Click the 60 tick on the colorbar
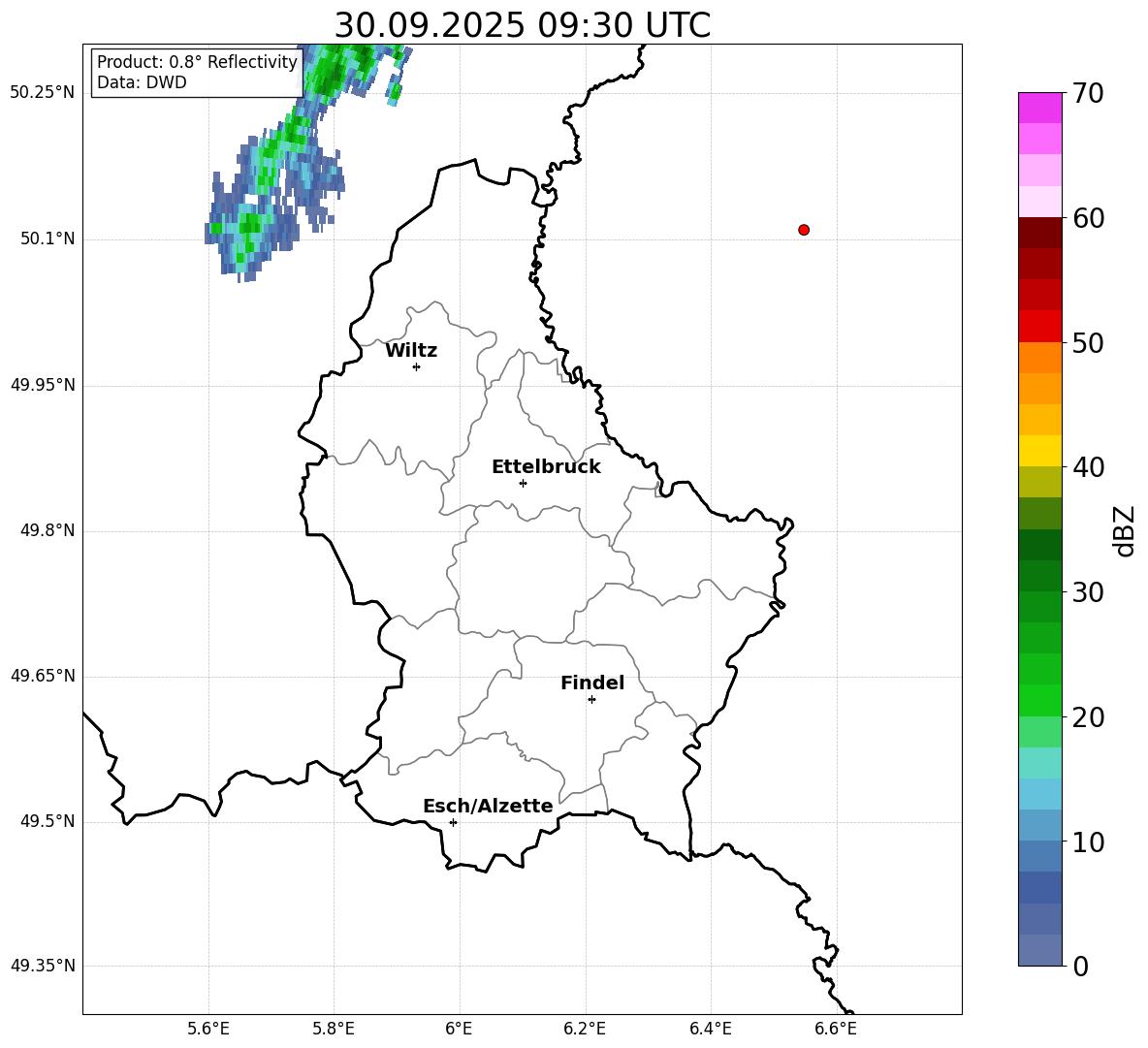Screen dimensions: 1148x1048 (1088, 218)
